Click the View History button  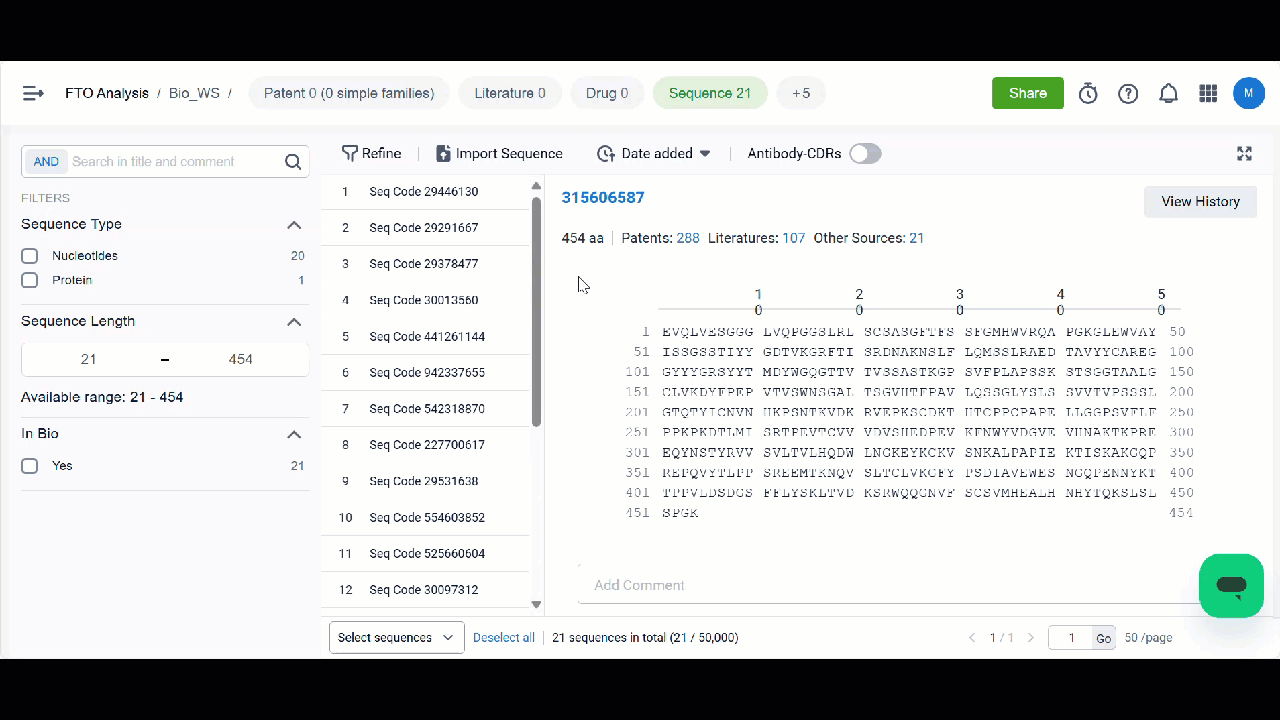click(x=1200, y=201)
